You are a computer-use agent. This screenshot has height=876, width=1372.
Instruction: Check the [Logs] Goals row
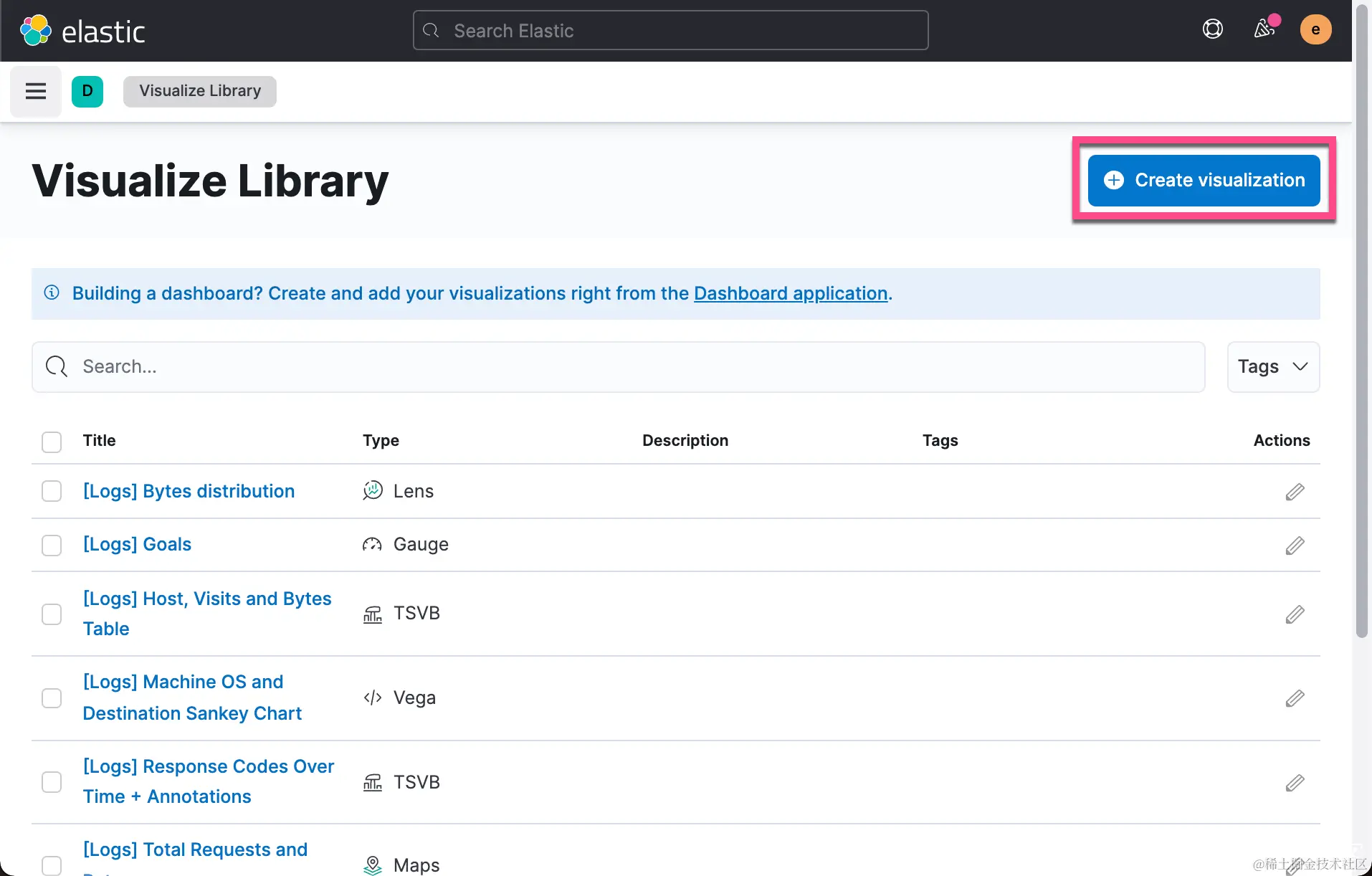tap(52, 546)
